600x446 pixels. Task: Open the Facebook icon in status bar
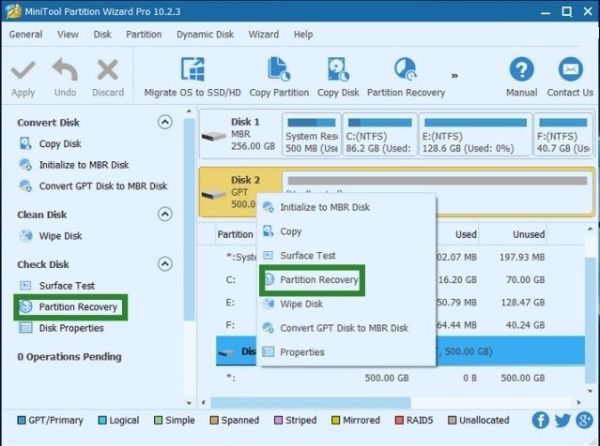pos(541,421)
